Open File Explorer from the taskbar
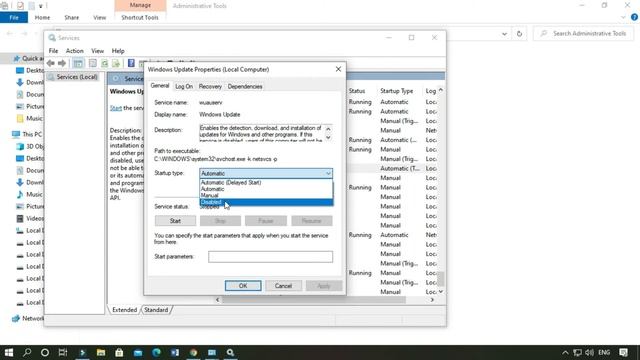The image size is (640, 360). tap(101, 352)
